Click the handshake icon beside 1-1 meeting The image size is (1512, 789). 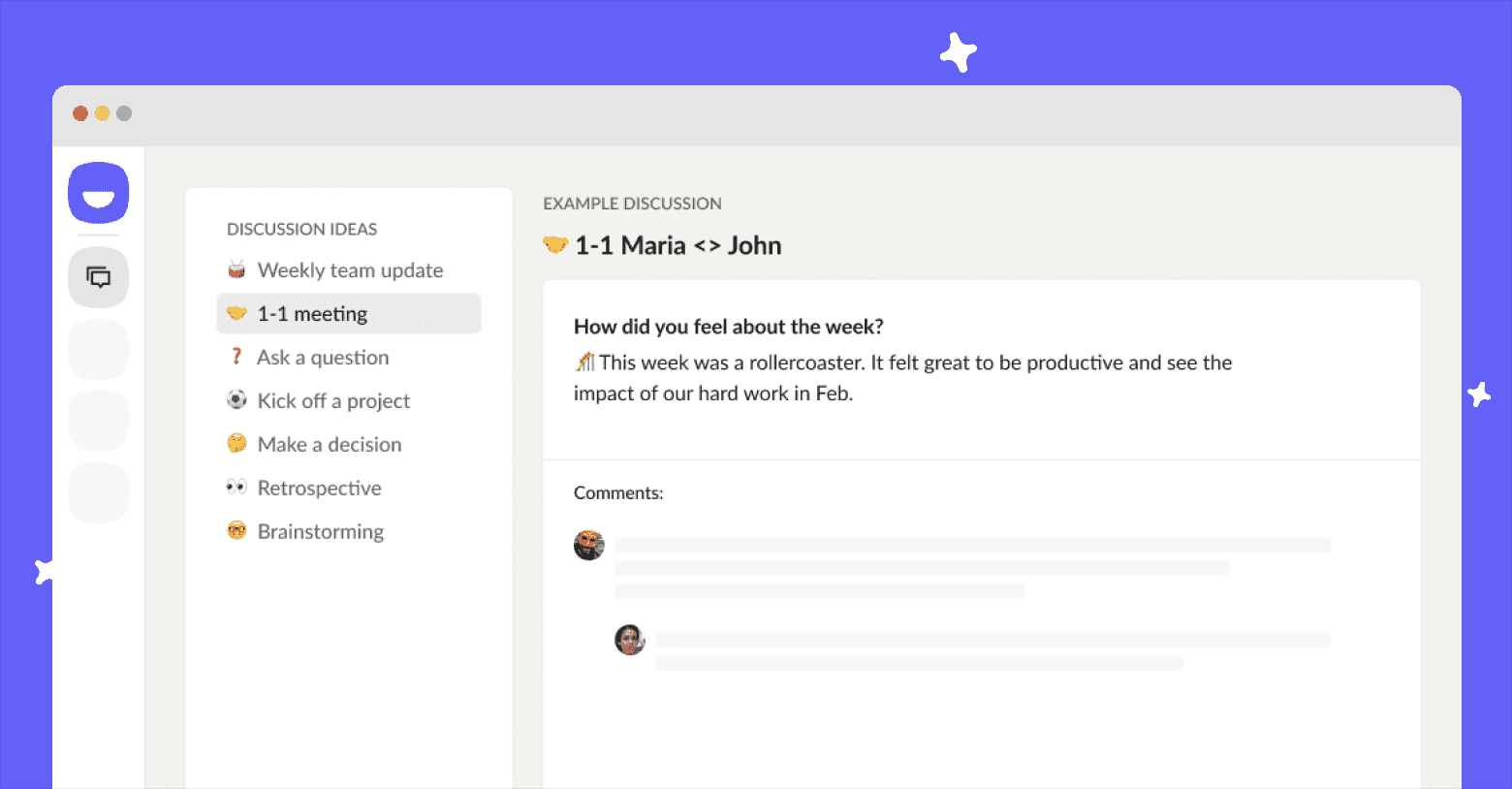pyautogui.click(x=236, y=313)
